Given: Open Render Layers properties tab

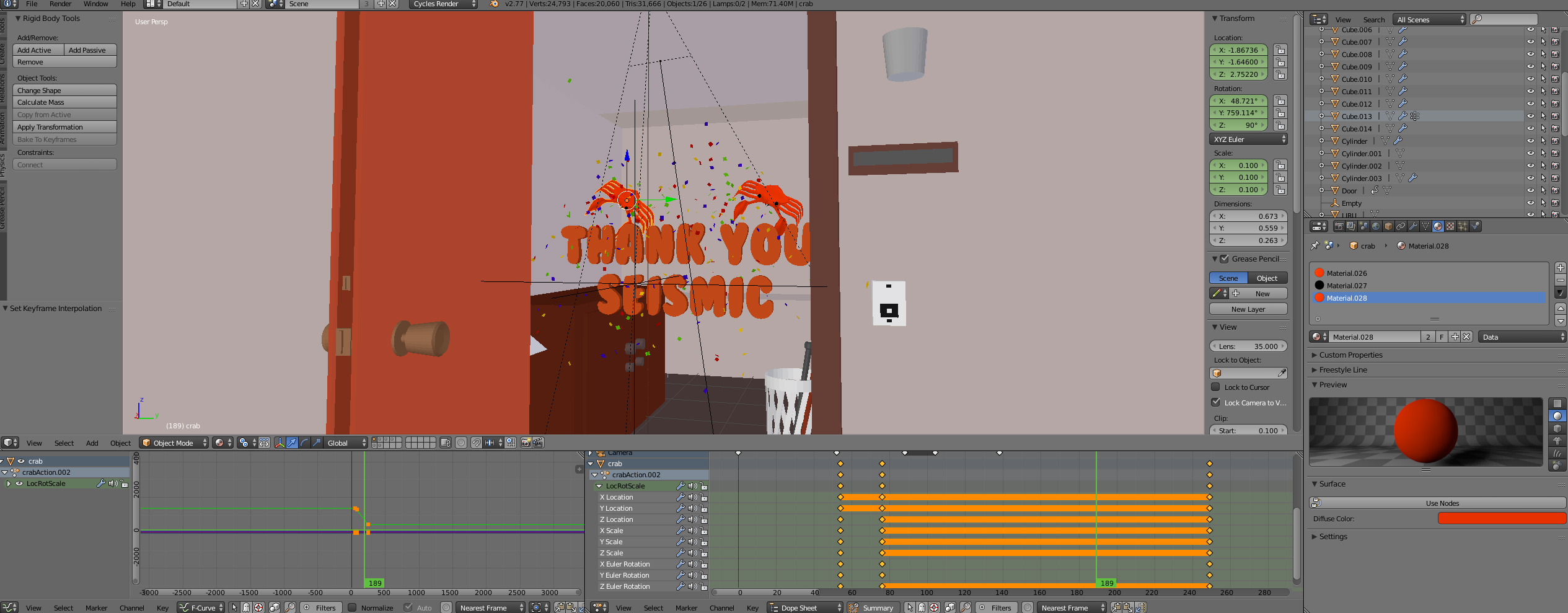Looking at the screenshot, I should (1351, 226).
